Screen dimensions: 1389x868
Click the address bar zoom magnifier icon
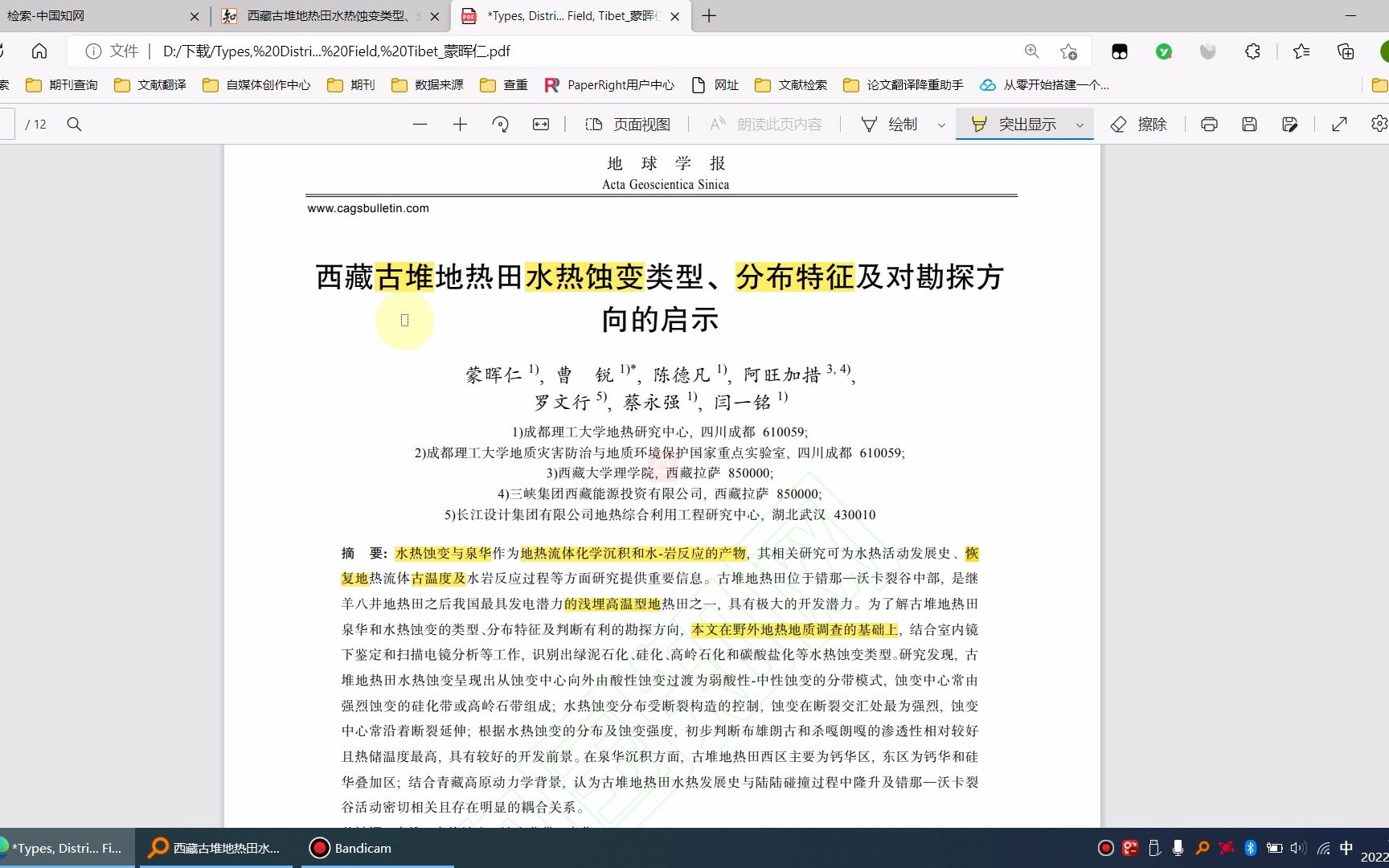click(x=1032, y=51)
